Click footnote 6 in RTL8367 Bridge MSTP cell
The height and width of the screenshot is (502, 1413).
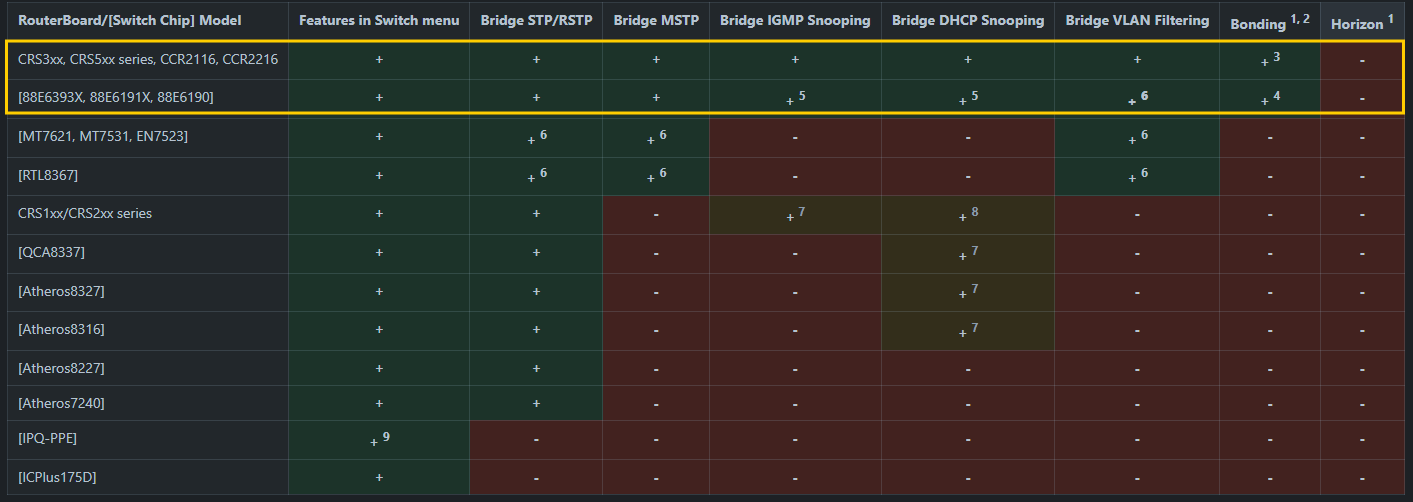[x=662, y=172]
